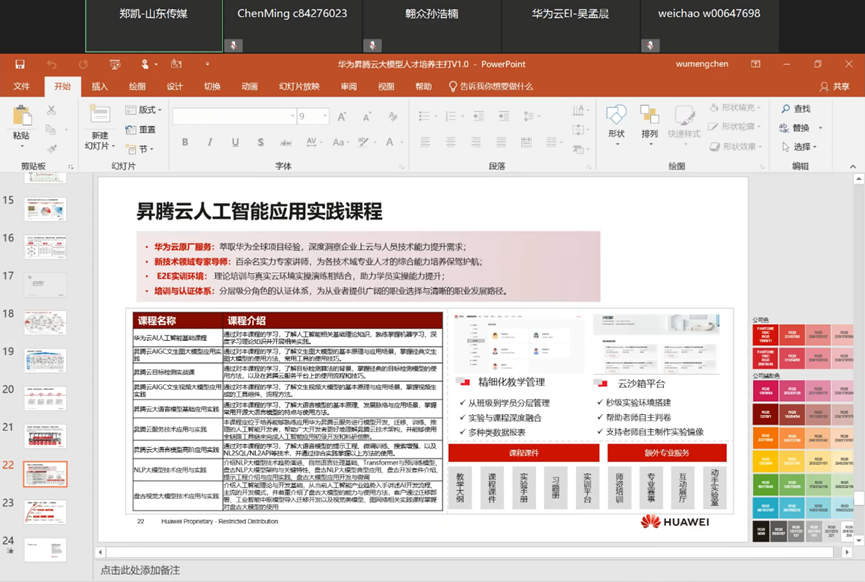Click the add columns icon in 段落
Image resolution: width=865 pixels, height=582 pixels.
pos(551,142)
